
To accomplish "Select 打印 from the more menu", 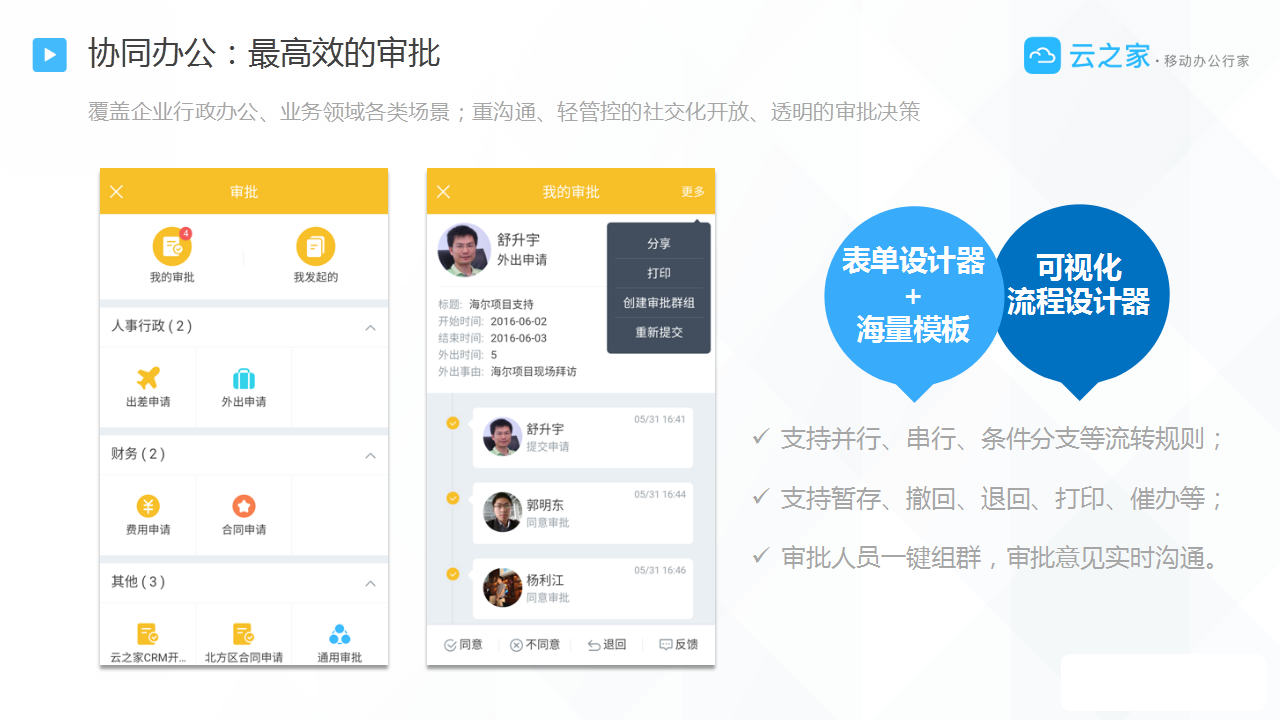I will coord(659,273).
